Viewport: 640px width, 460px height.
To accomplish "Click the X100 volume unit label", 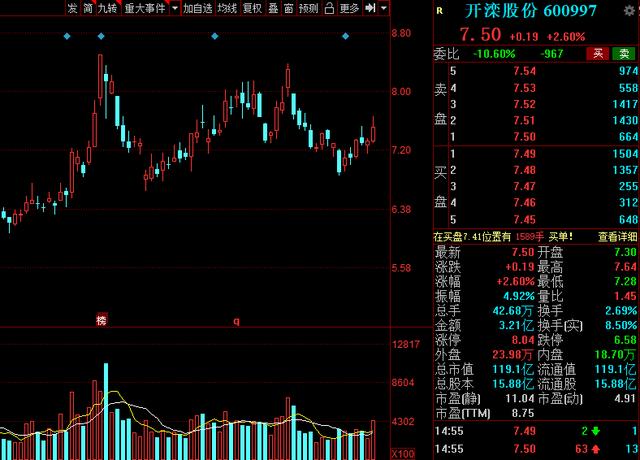I will (403, 454).
